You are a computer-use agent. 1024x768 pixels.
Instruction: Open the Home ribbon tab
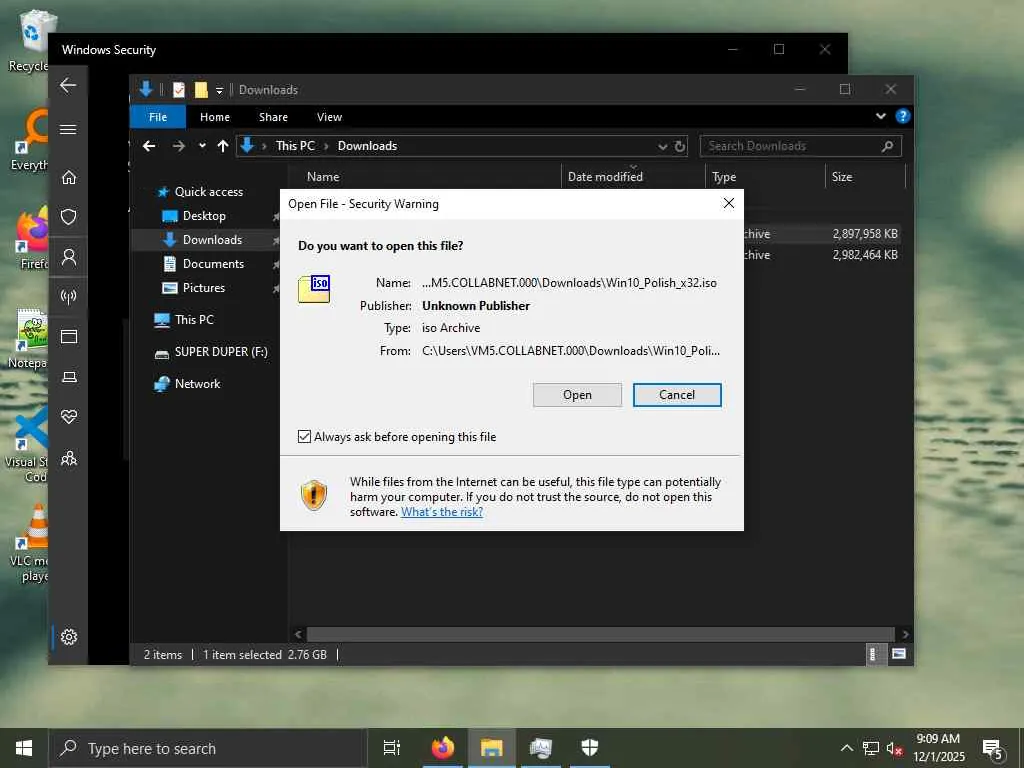215,117
